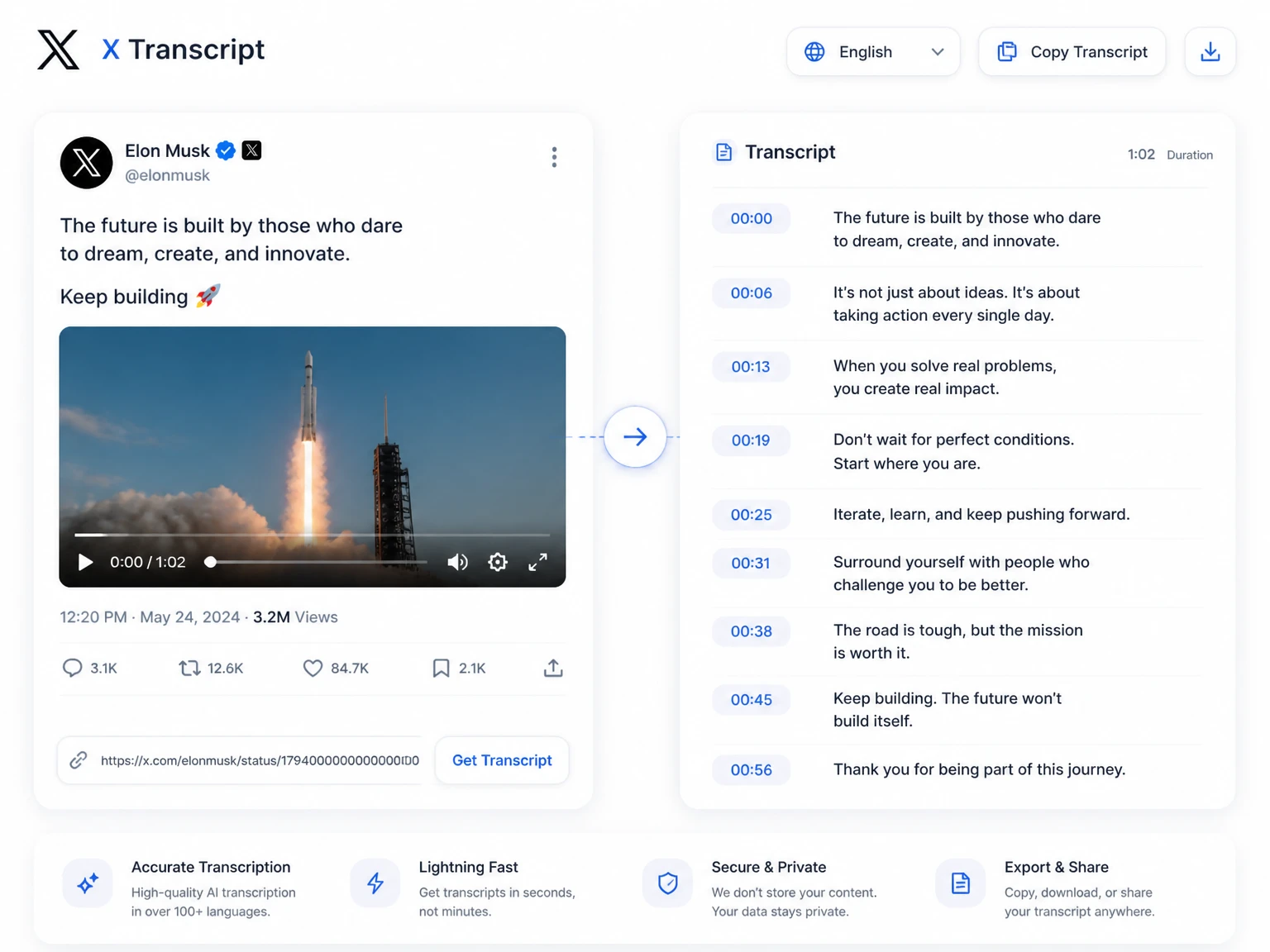
Task: Click the circular arrow button
Action: [x=635, y=436]
